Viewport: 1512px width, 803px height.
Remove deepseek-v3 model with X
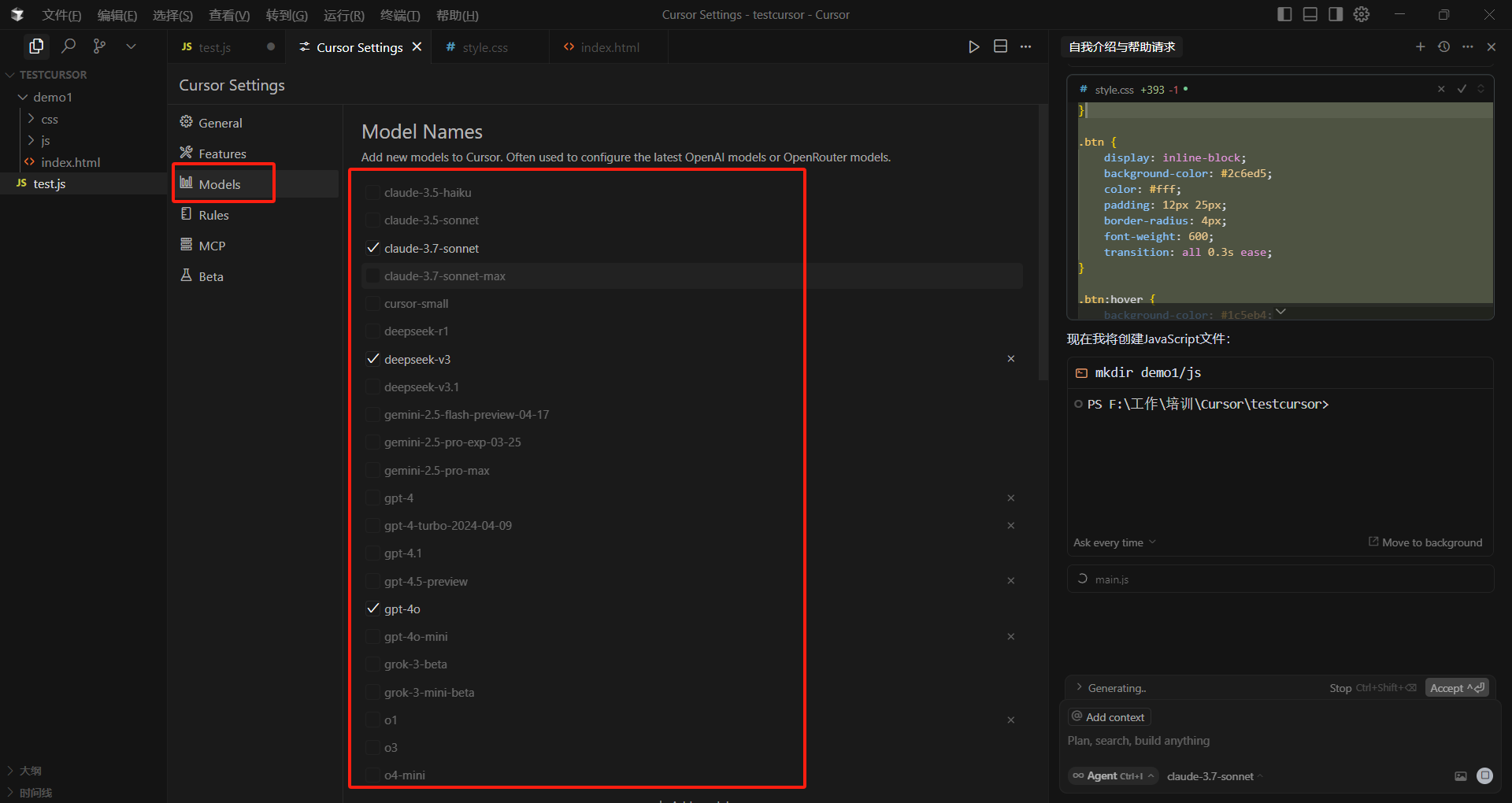pos(1011,359)
